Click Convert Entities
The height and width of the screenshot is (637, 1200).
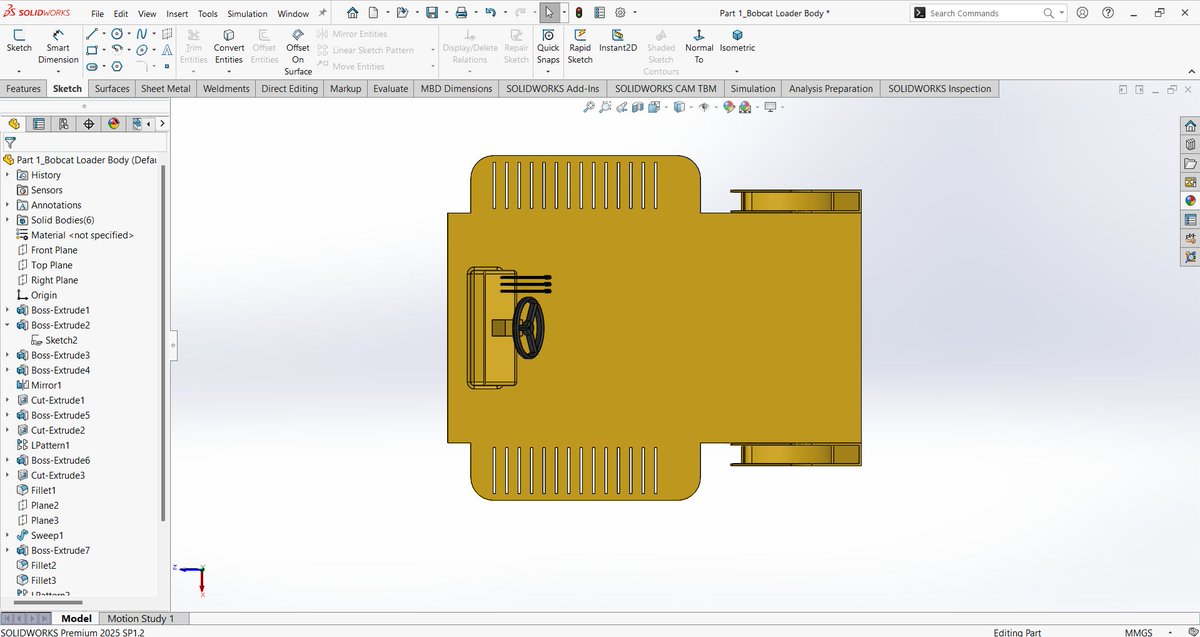click(229, 47)
